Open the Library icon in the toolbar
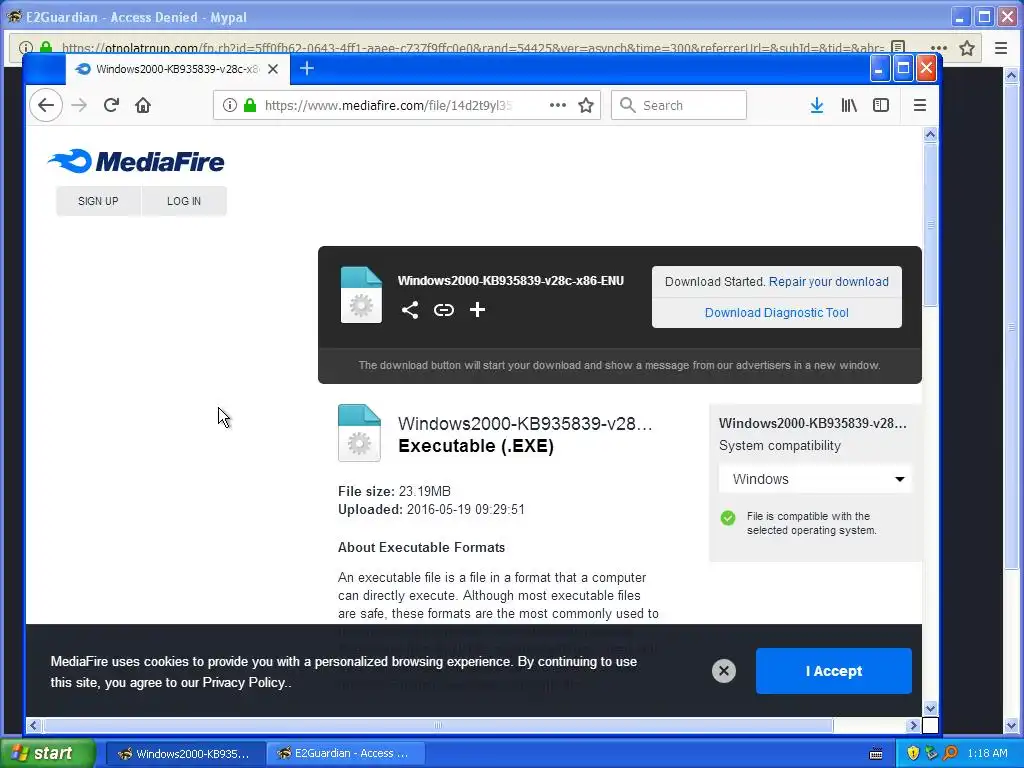 pos(849,105)
